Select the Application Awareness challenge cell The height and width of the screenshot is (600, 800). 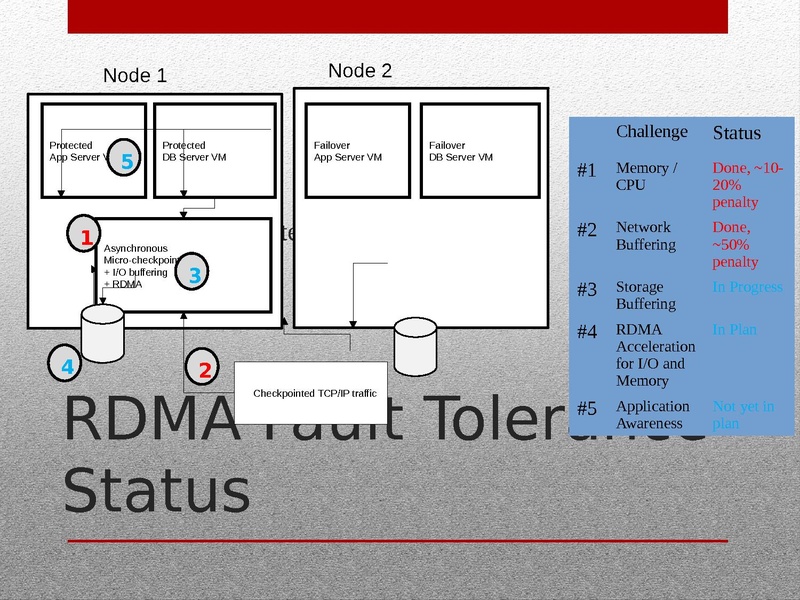(x=652, y=414)
